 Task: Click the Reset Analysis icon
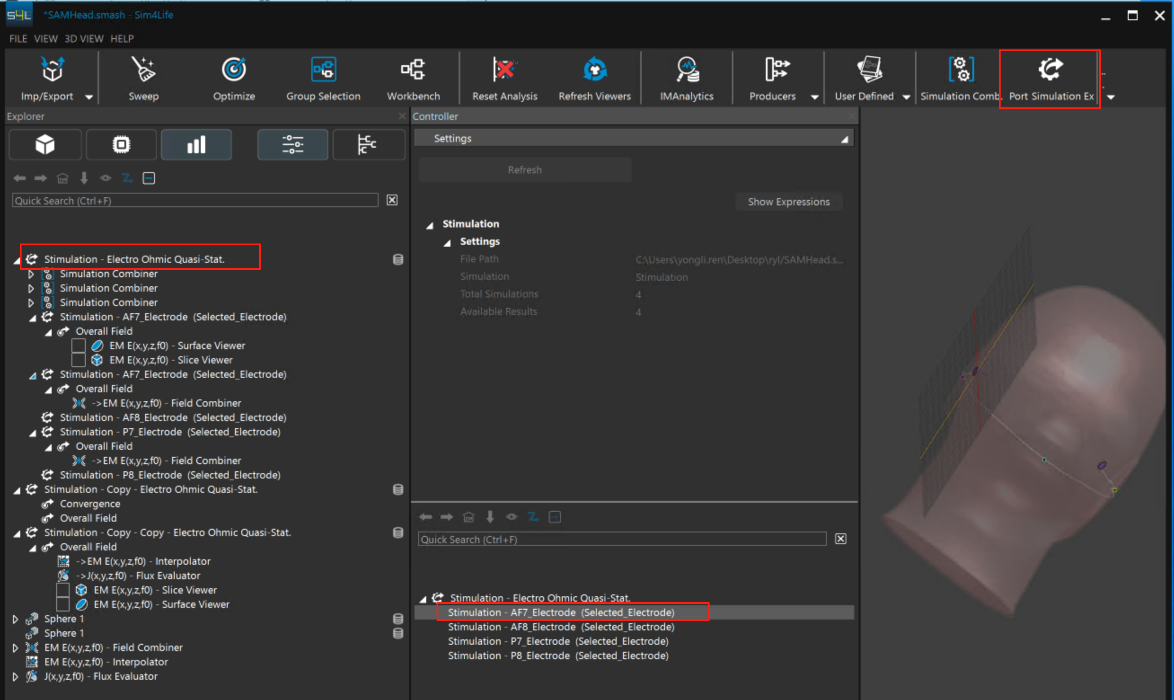click(505, 70)
